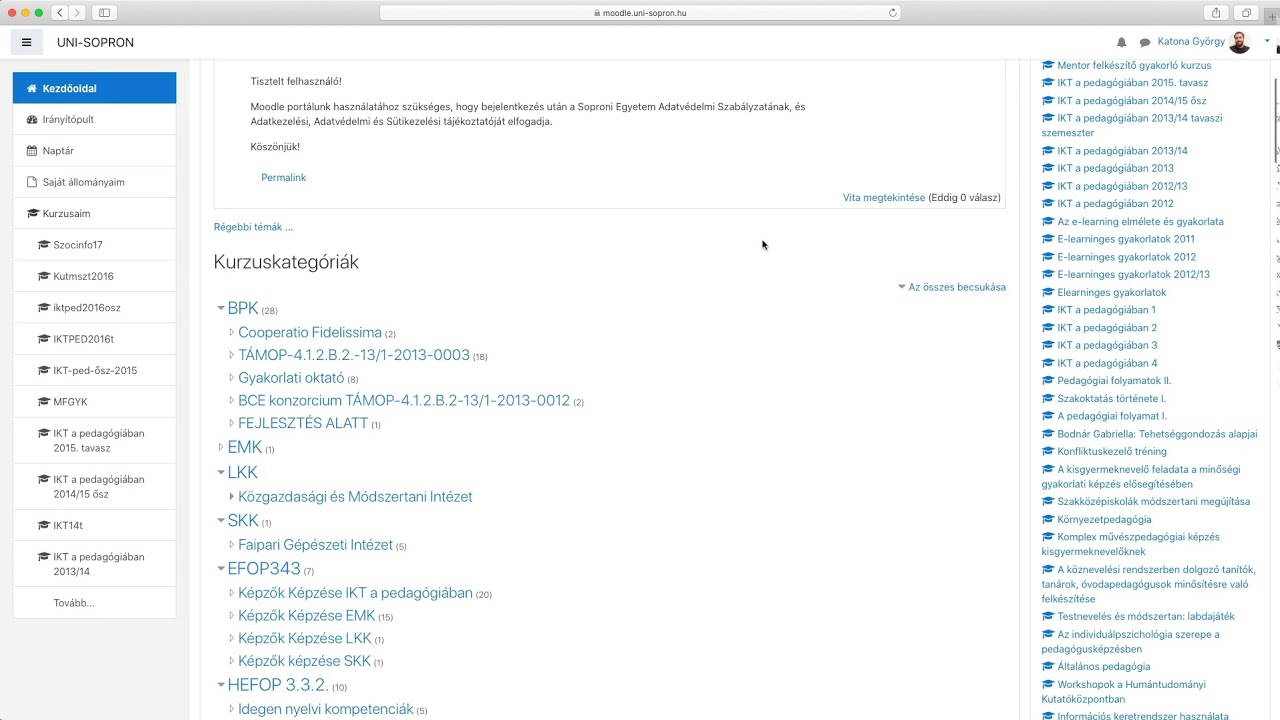This screenshot has width=1280, height=720.
Task: Collapse the LKK category
Action: (x=221, y=472)
